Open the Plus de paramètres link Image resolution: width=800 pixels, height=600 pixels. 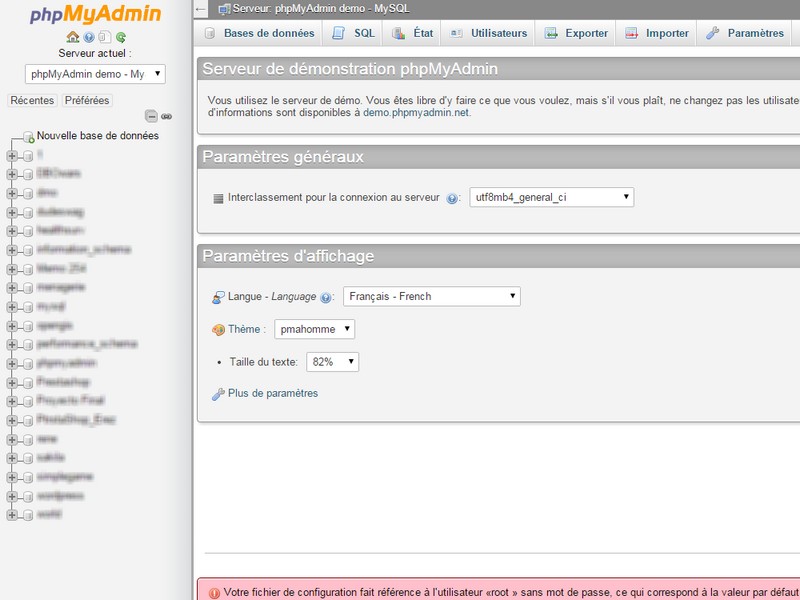point(273,393)
